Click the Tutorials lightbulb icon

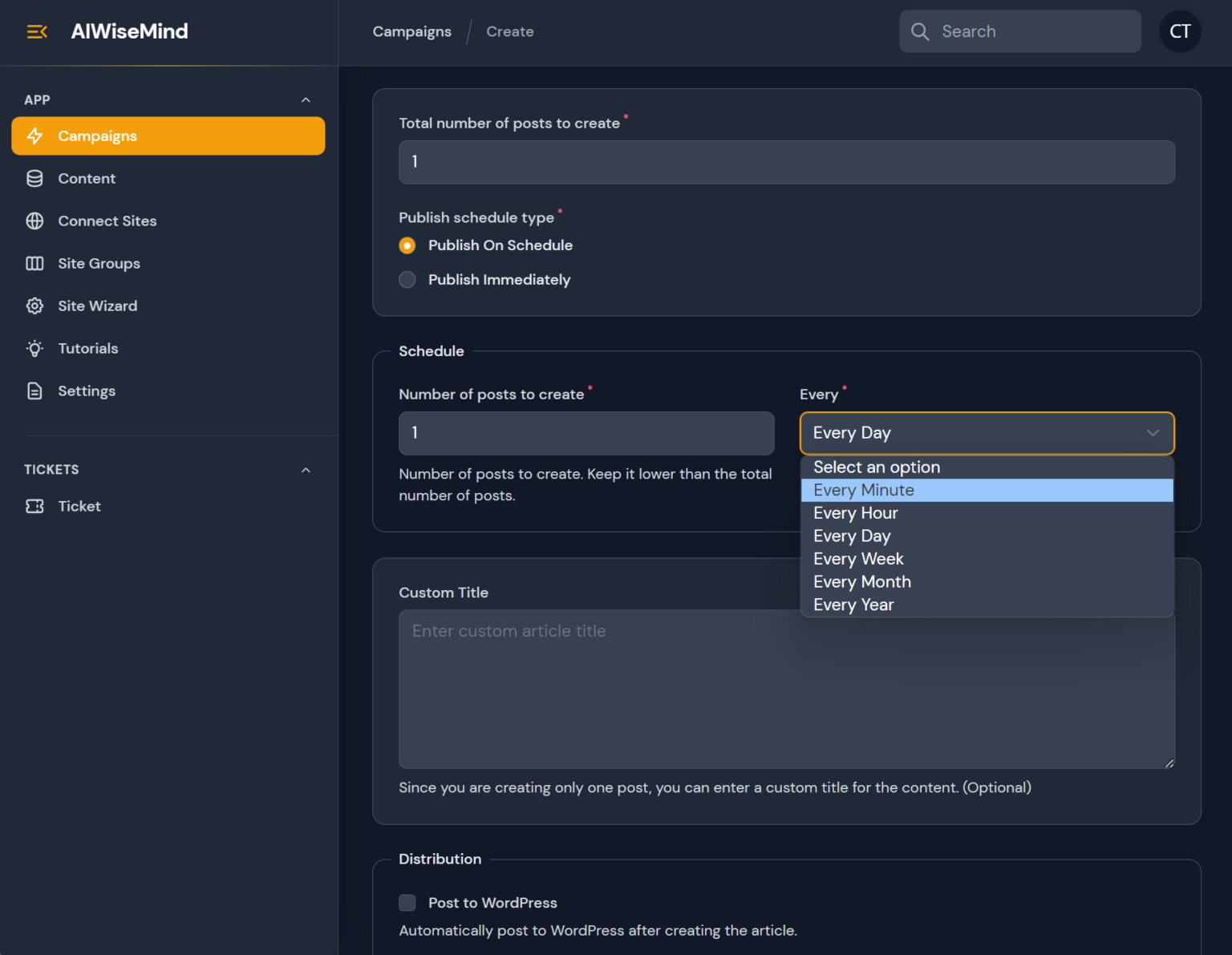click(34, 348)
